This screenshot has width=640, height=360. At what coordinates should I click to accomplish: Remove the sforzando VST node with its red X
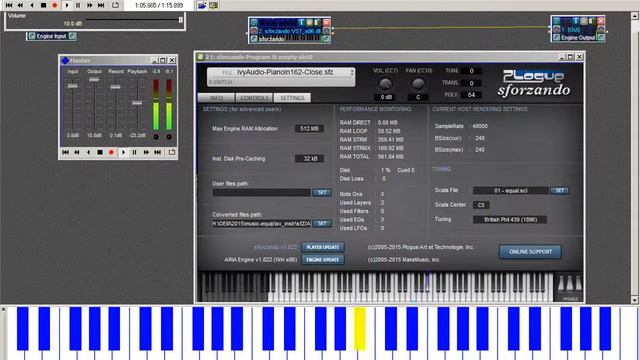click(x=327, y=22)
